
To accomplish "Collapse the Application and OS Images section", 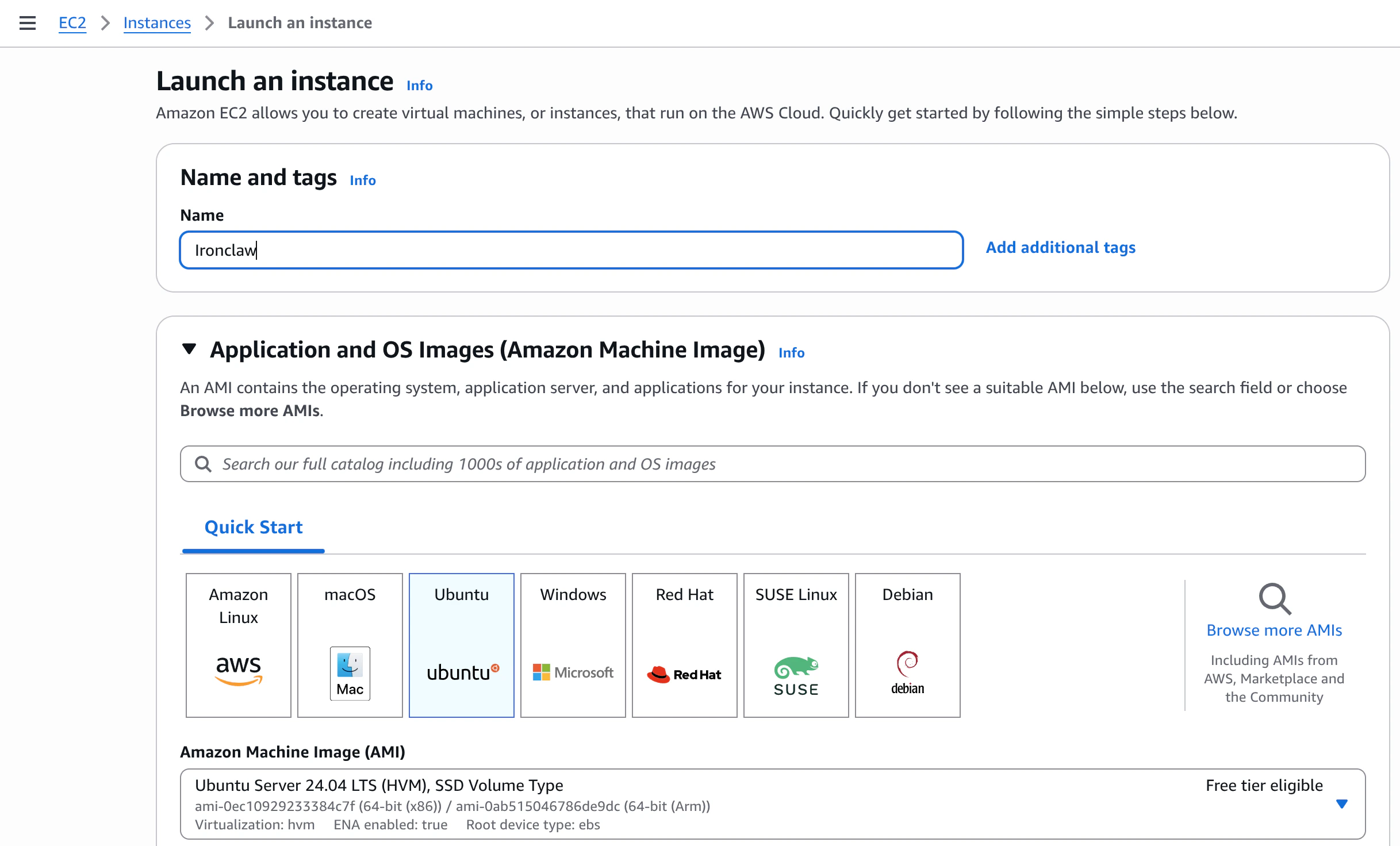I will pyautogui.click(x=189, y=349).
